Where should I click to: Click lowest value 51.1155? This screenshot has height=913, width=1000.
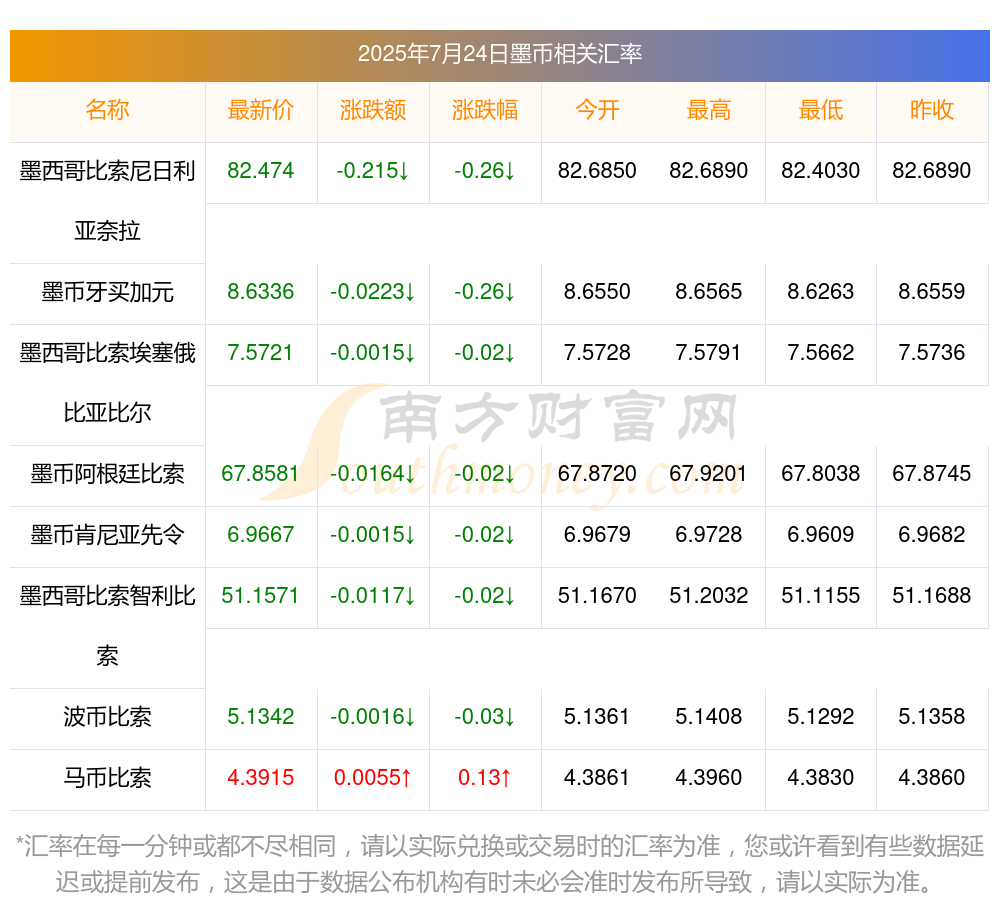pos(821,595)
